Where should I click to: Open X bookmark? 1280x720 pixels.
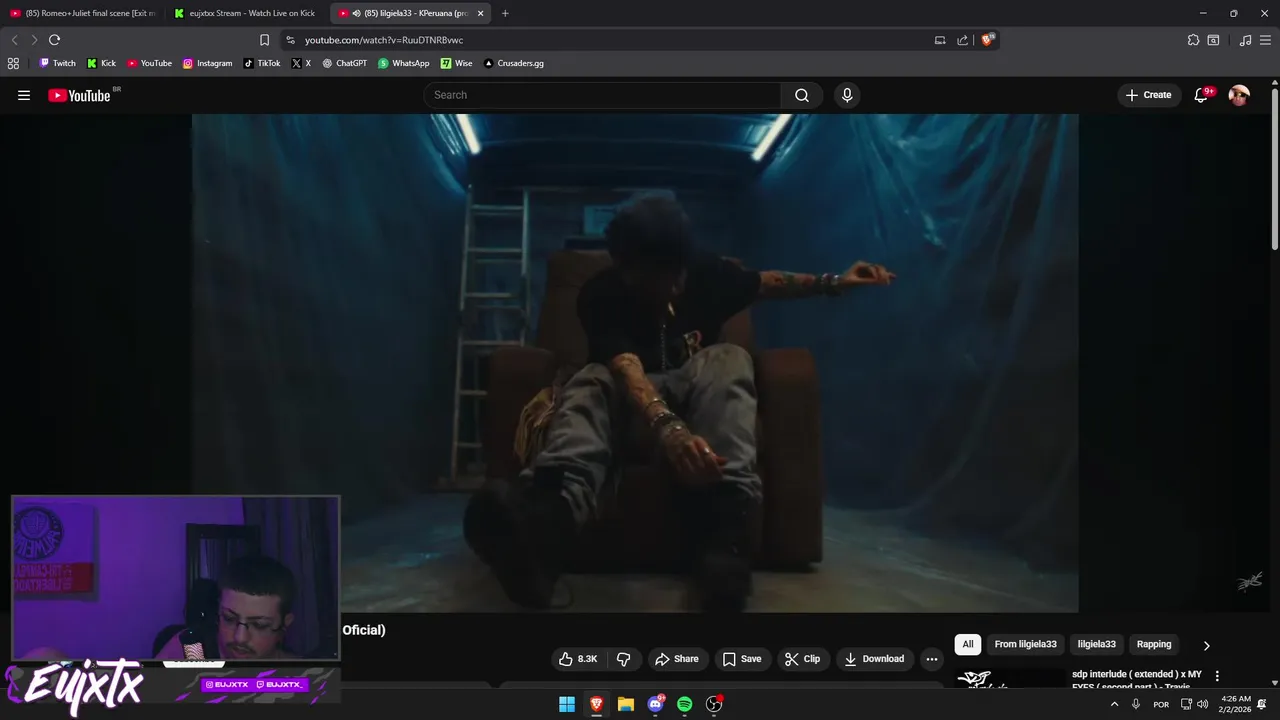coord(301,63)
